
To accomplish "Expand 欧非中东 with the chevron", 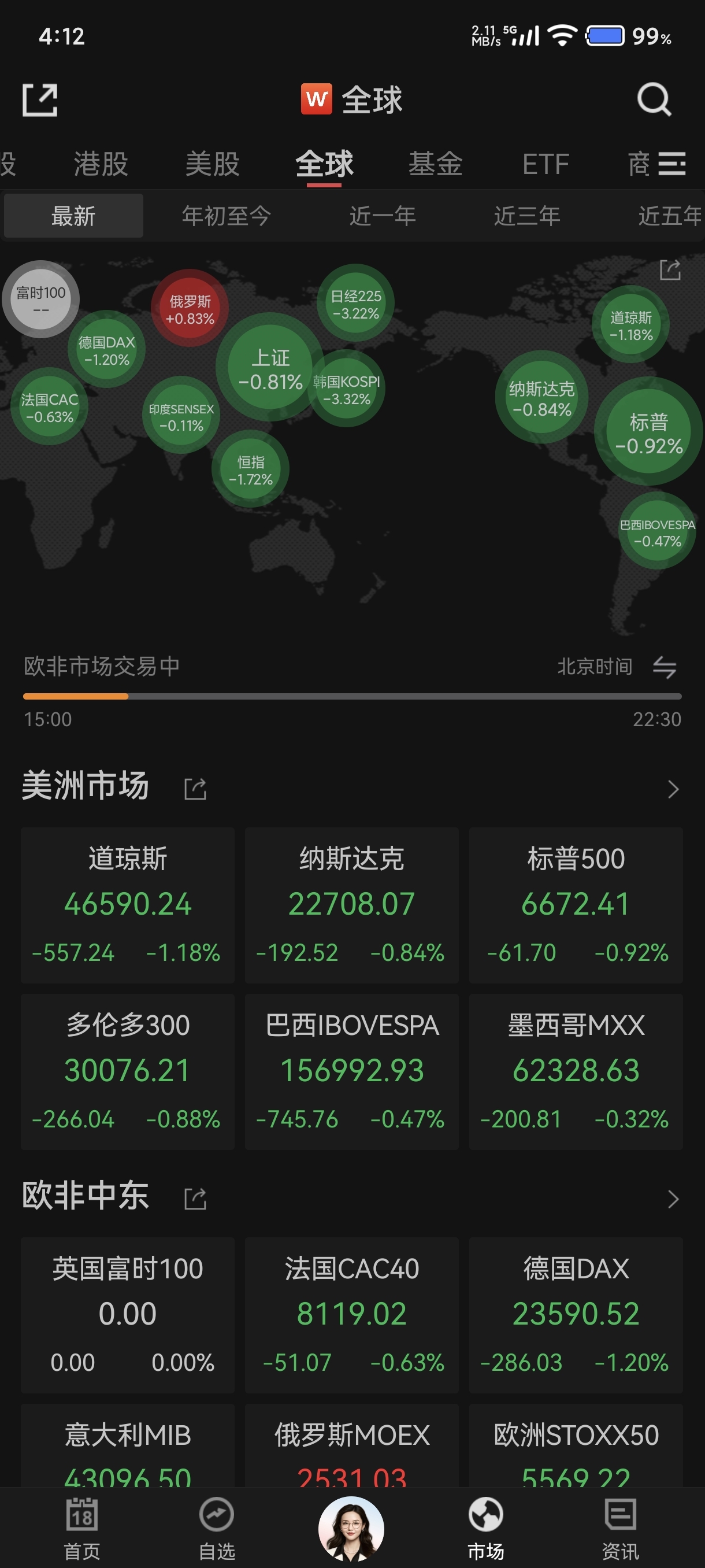I will click(673, 1199).
